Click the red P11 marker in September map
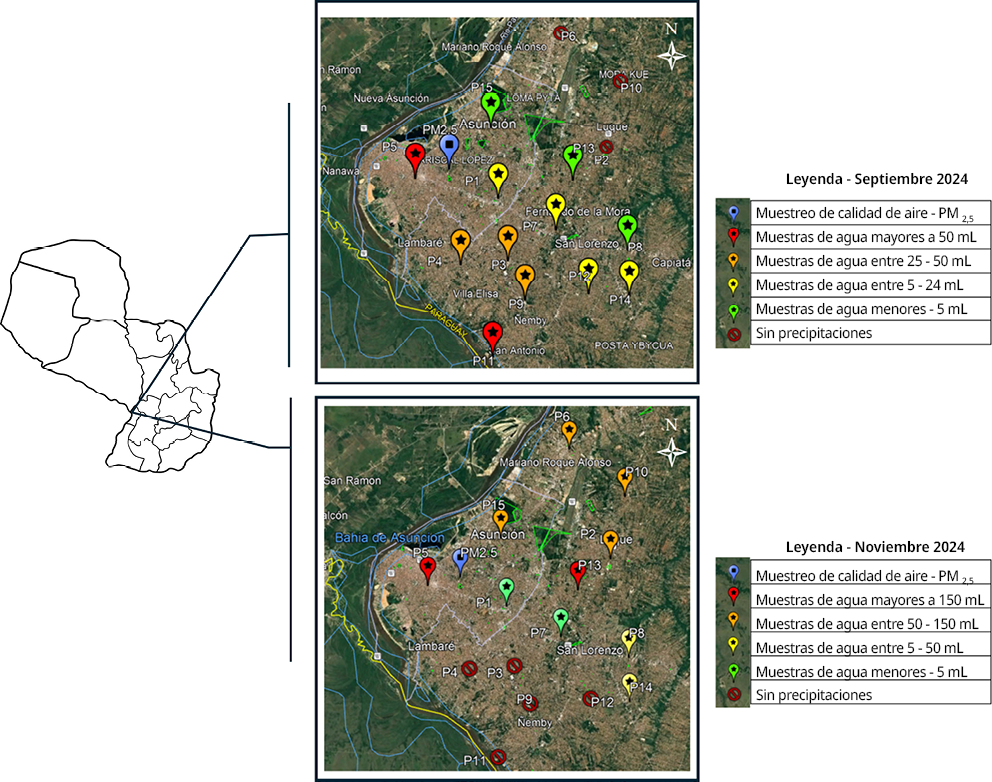This screenshot has width=992, height=782. pyautogui.click(x=491, y=333)
